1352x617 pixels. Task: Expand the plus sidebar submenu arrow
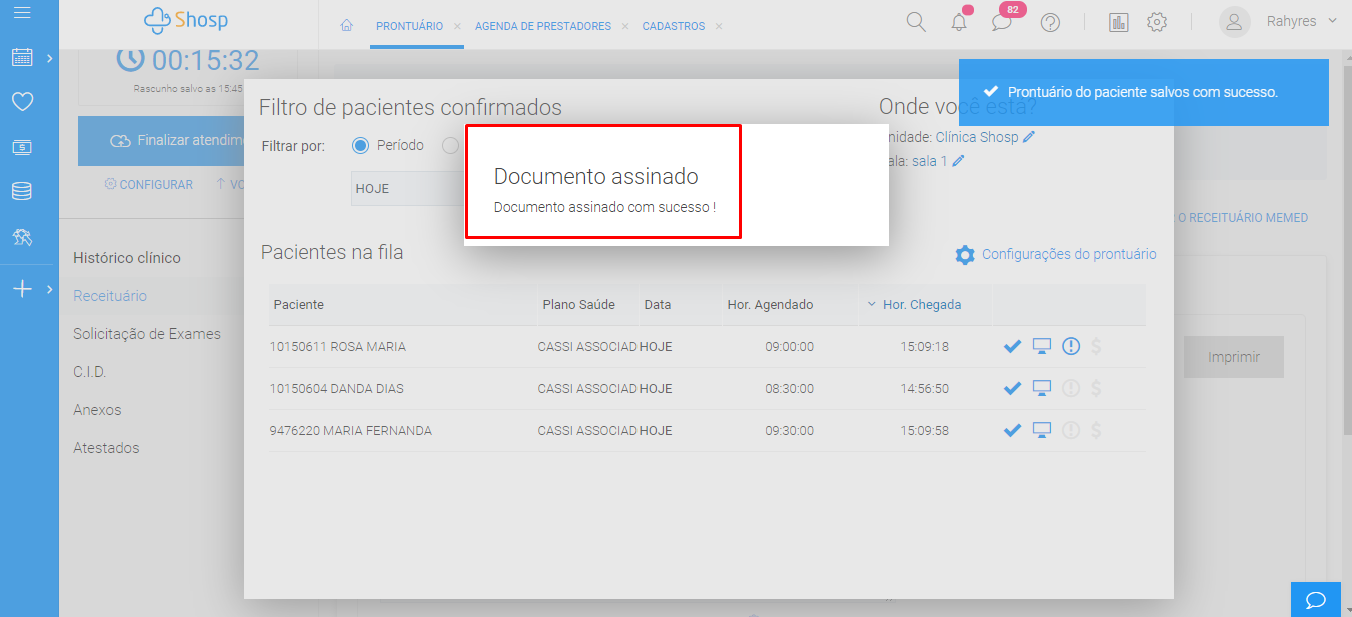[49, 289]
